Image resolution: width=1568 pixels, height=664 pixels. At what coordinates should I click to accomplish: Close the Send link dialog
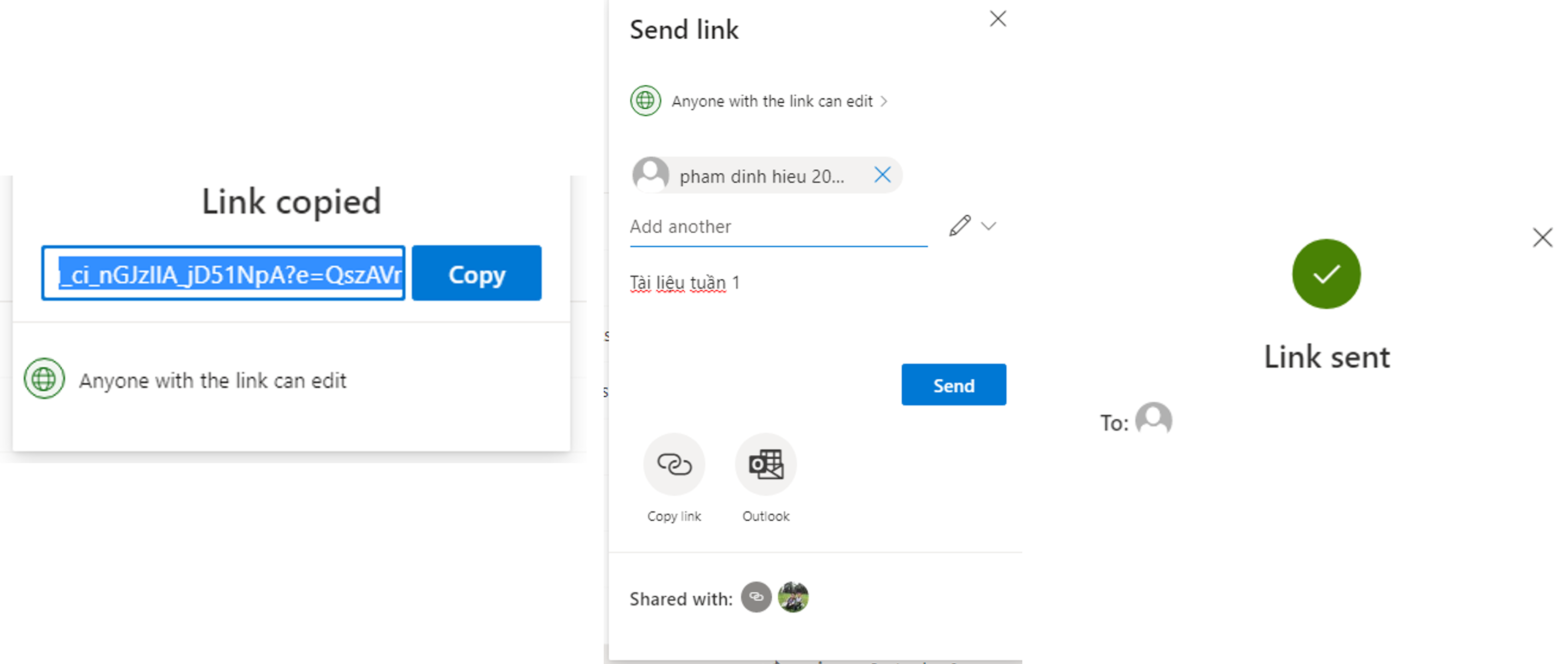pyautogui.click(x=997, y=19)
